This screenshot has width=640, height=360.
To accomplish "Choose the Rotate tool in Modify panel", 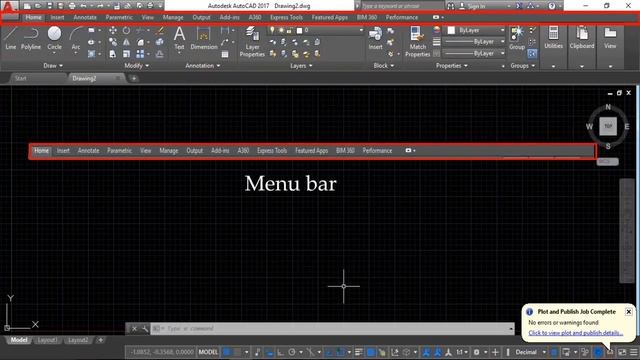I will pyautogui.click(x=127, y=31).
